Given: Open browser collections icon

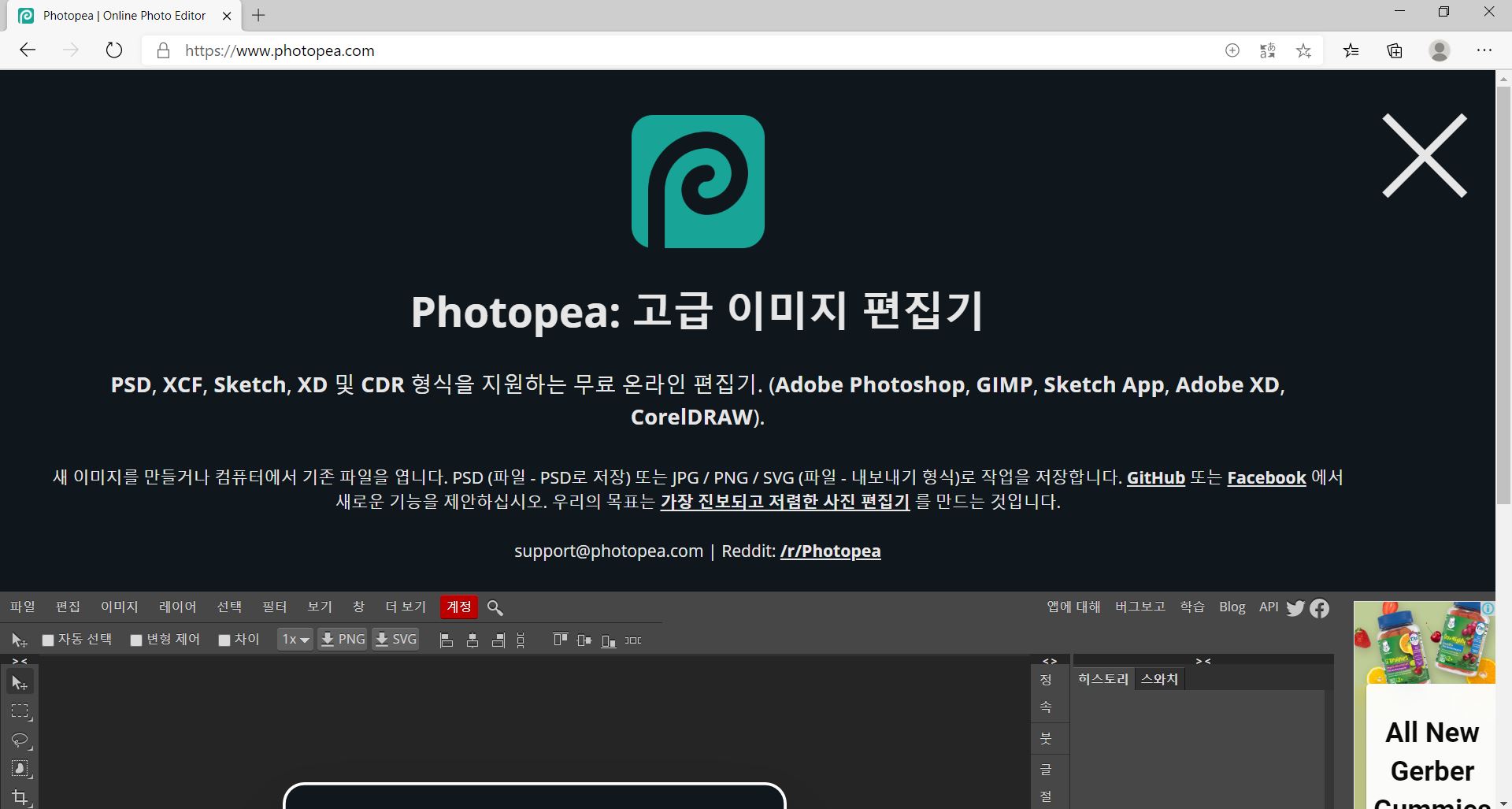Looking at the screenshot, I should click(1395, 50).
